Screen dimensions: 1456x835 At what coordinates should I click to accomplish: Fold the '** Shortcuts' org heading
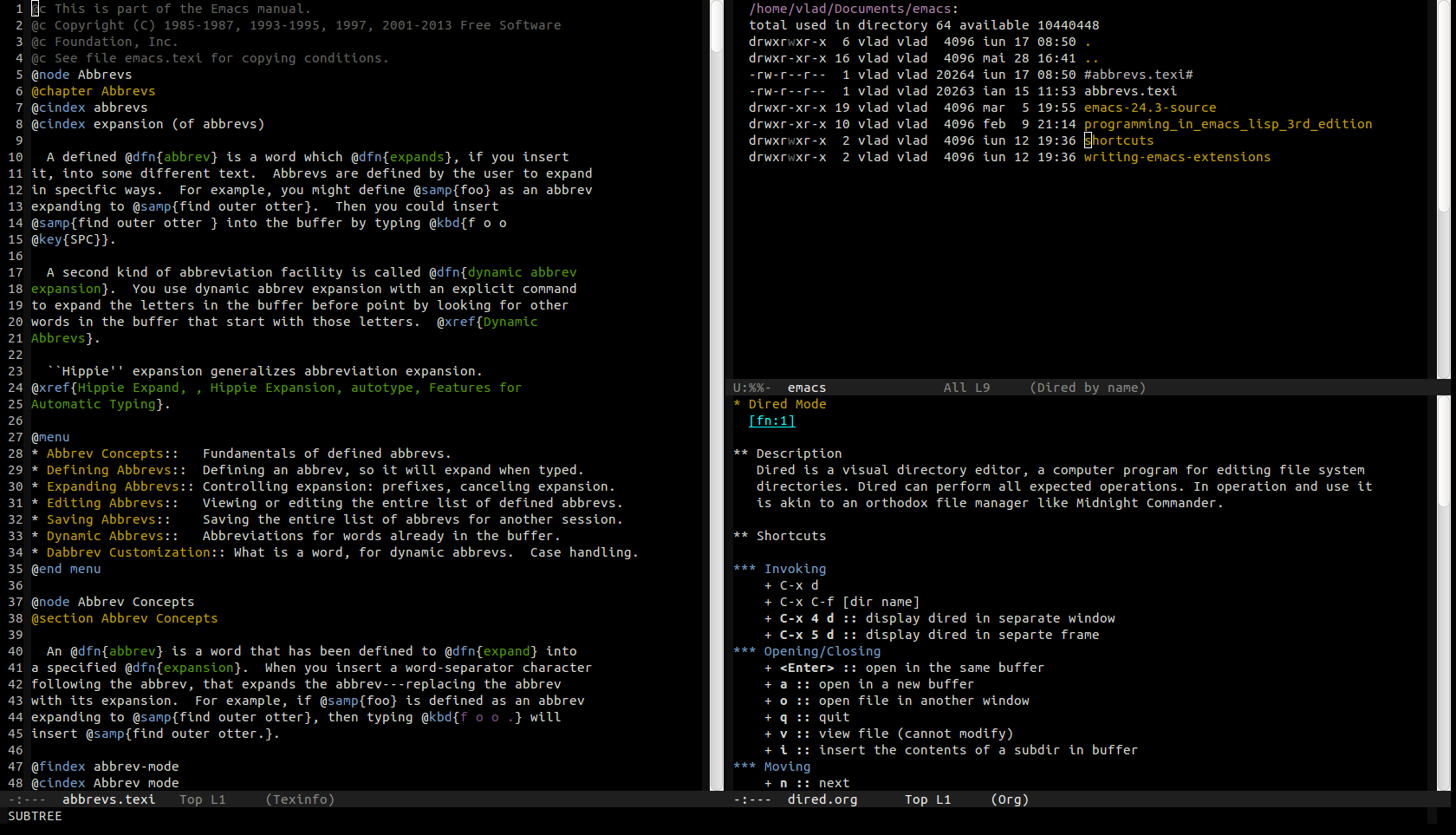point(780,536)
